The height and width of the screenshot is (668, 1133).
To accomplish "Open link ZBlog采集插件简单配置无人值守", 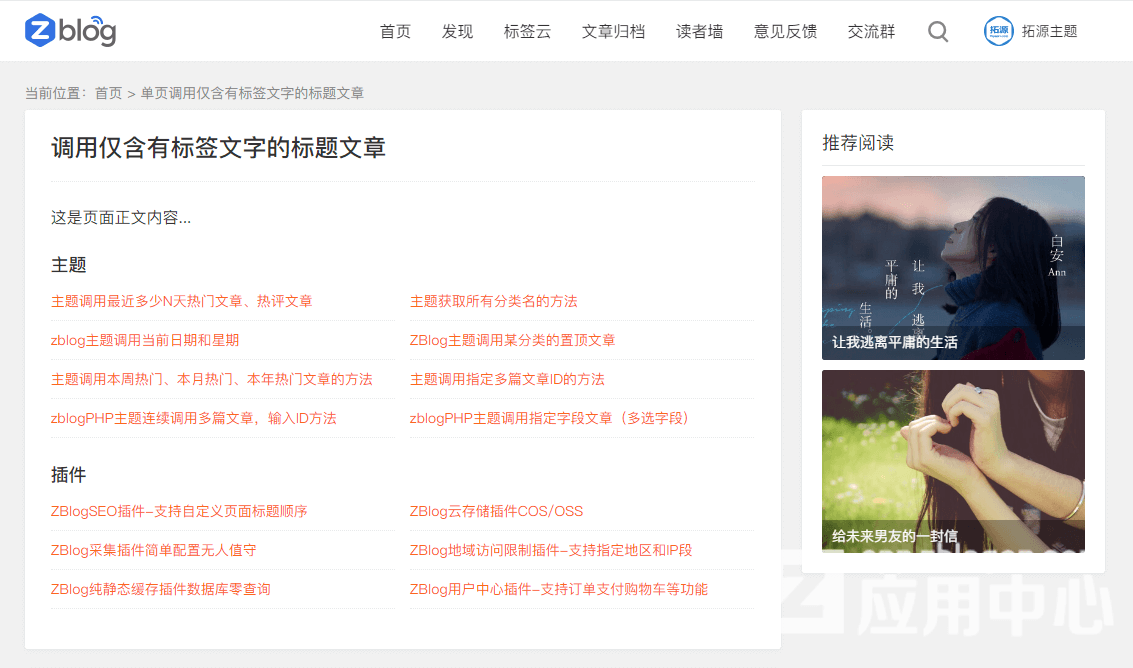I will coord(154,551).
